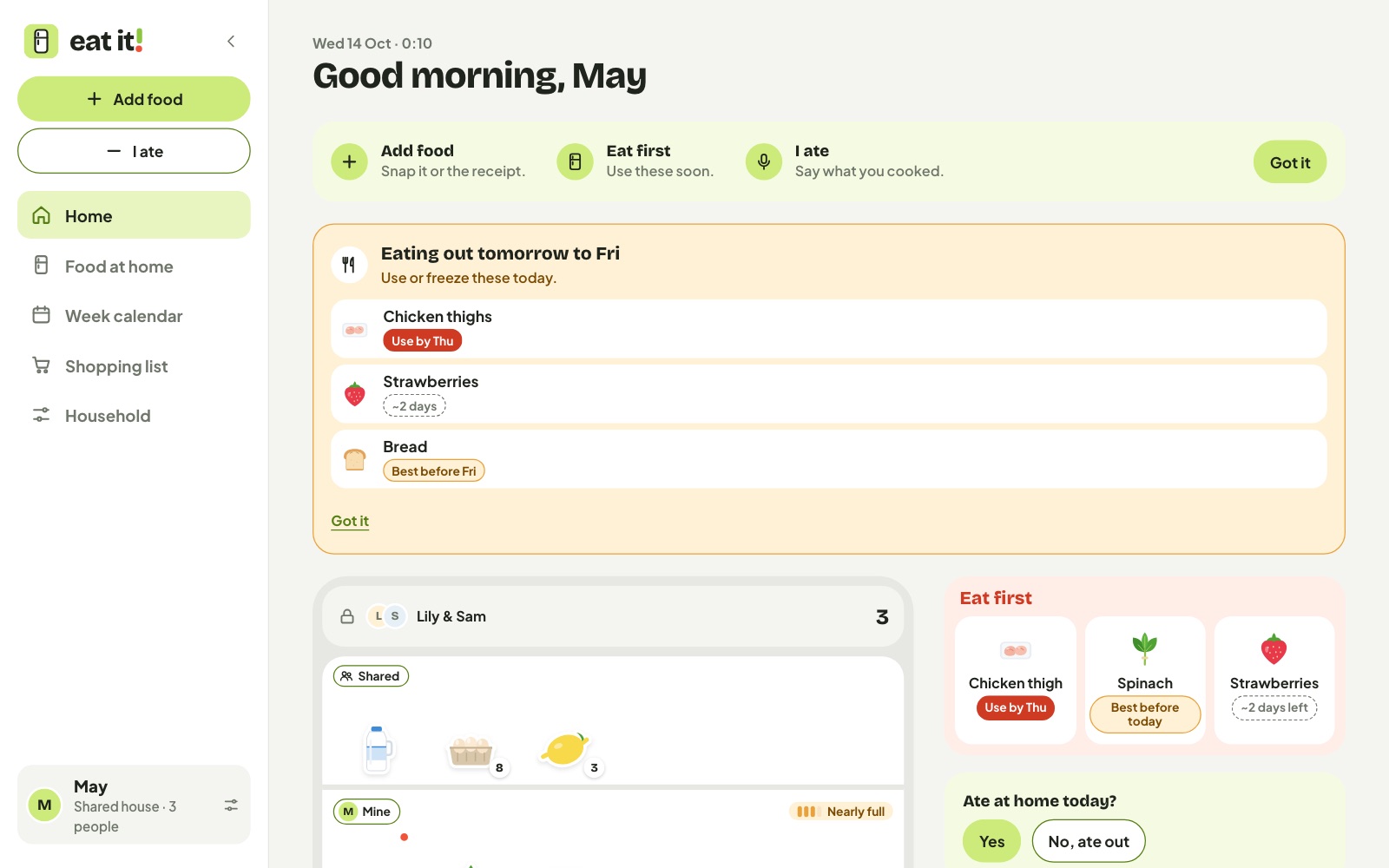Image resolution: width=1389 pixels, height=868 pixels.
Task: Dismiss tips banner with Got it button
Action: click(1289, 162)
